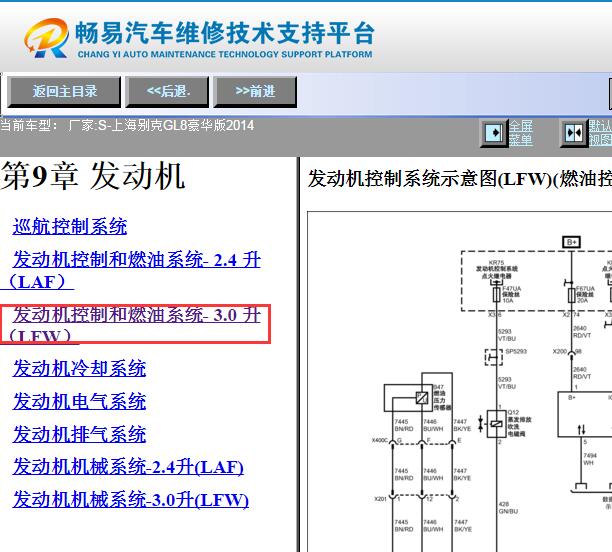The image size is (612, 552).
Task: Open 发动机冷却系统 link
Action: (x=79, y=368)
